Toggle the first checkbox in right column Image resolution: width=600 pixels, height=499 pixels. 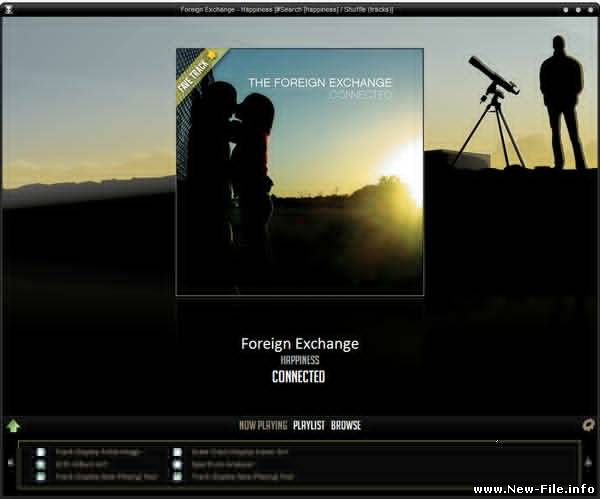177,452
